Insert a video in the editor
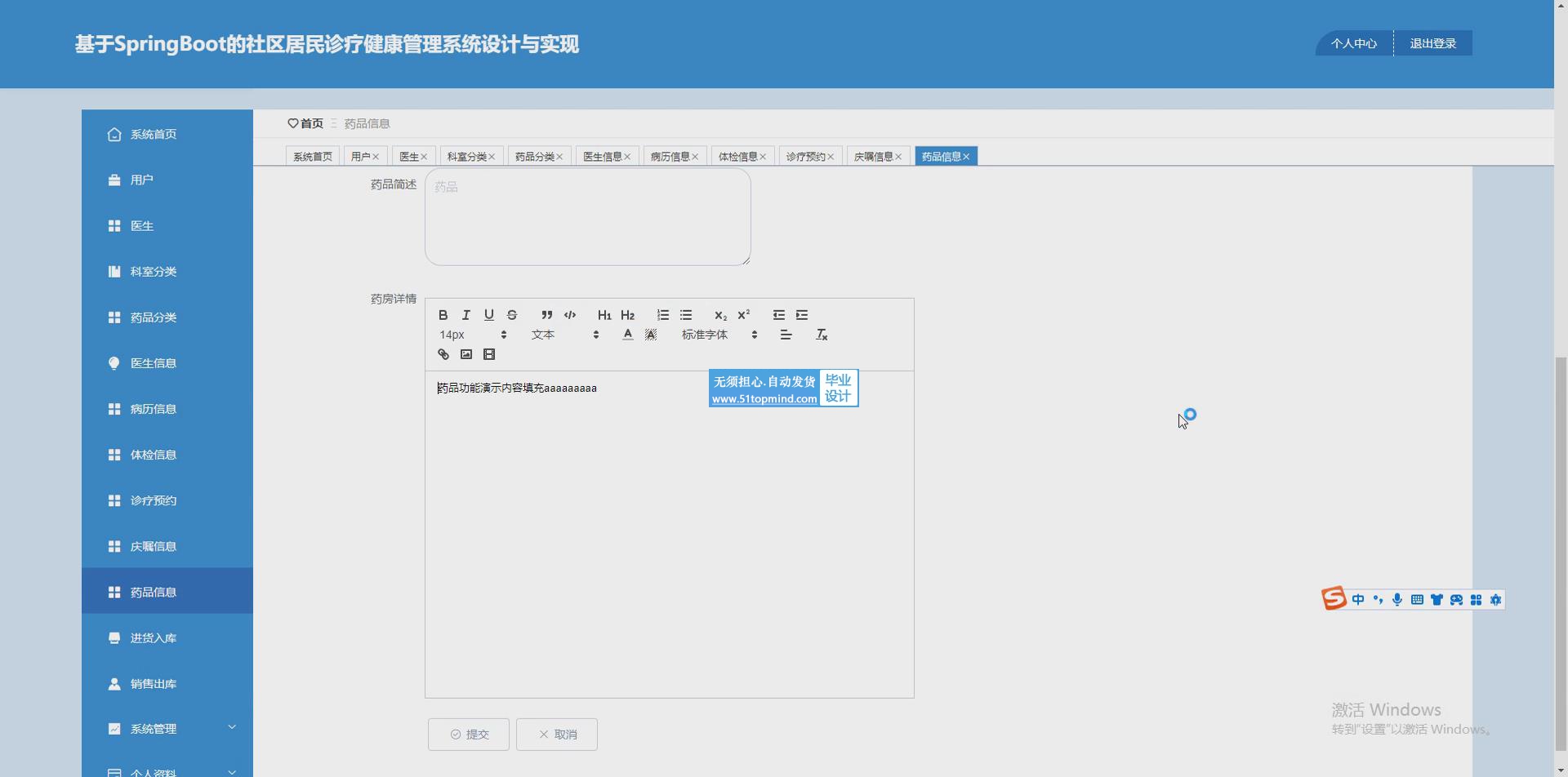This screenshot has height=777, width=1568. 488,354
